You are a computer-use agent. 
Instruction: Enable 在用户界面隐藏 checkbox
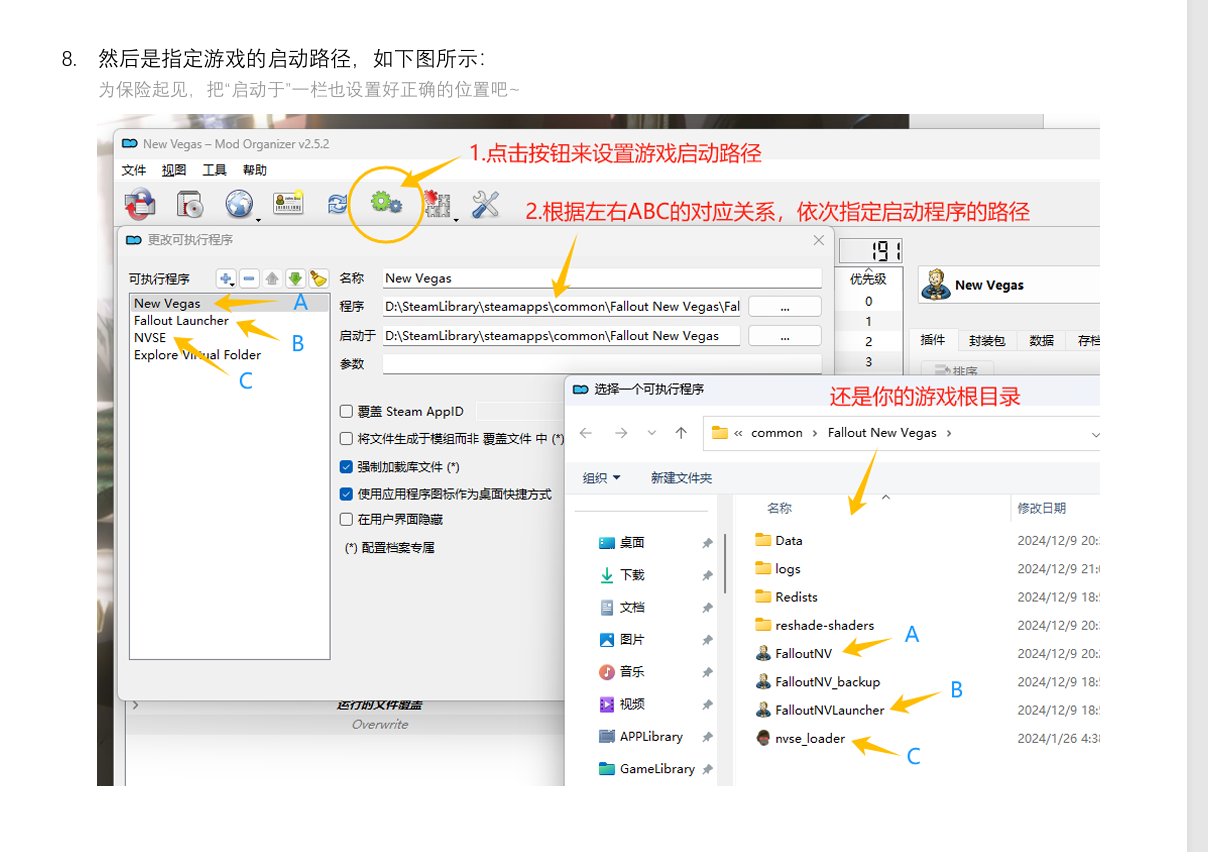tap(346, 520)
